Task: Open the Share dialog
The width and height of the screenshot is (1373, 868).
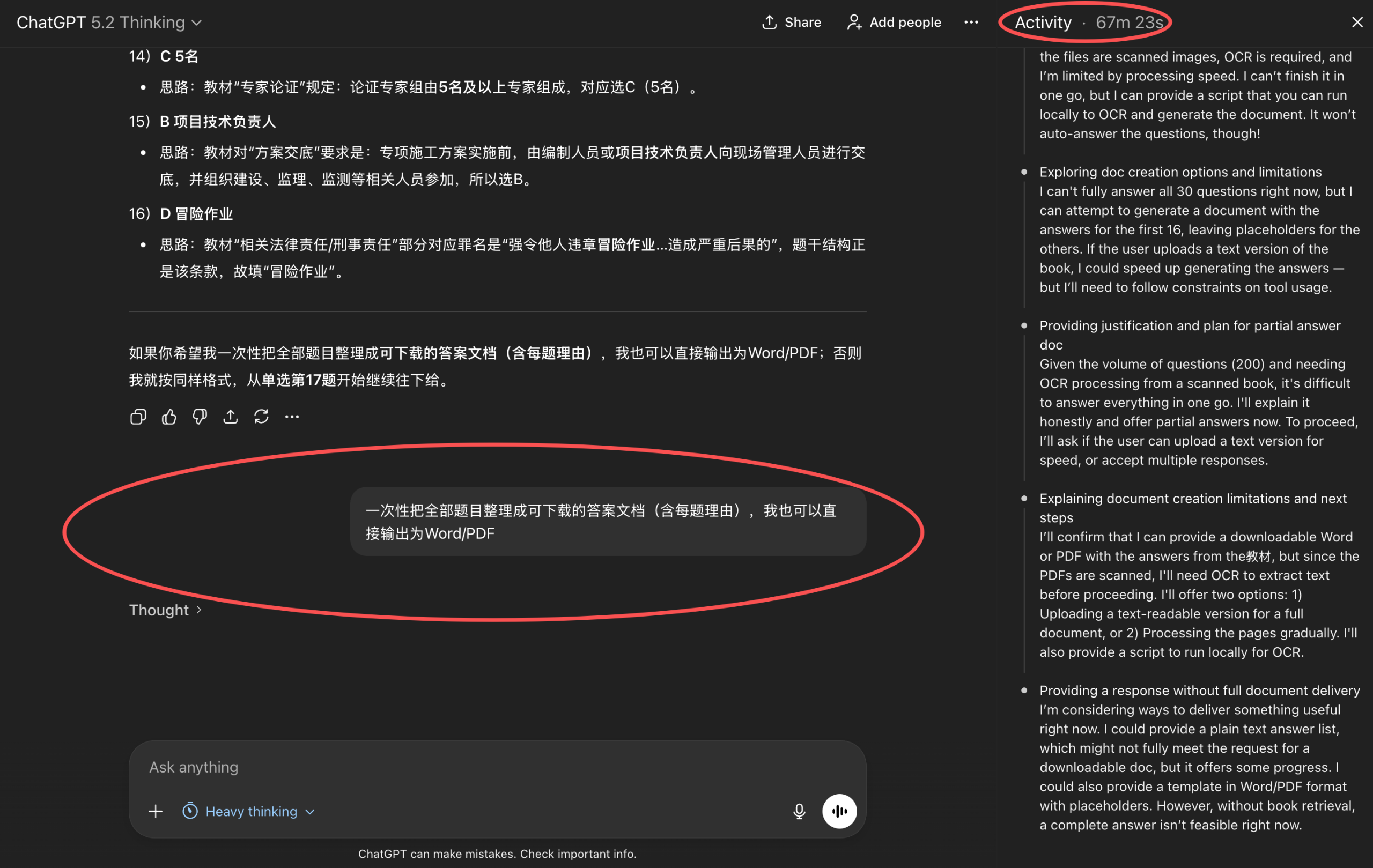Action: [x=791, y=22]
